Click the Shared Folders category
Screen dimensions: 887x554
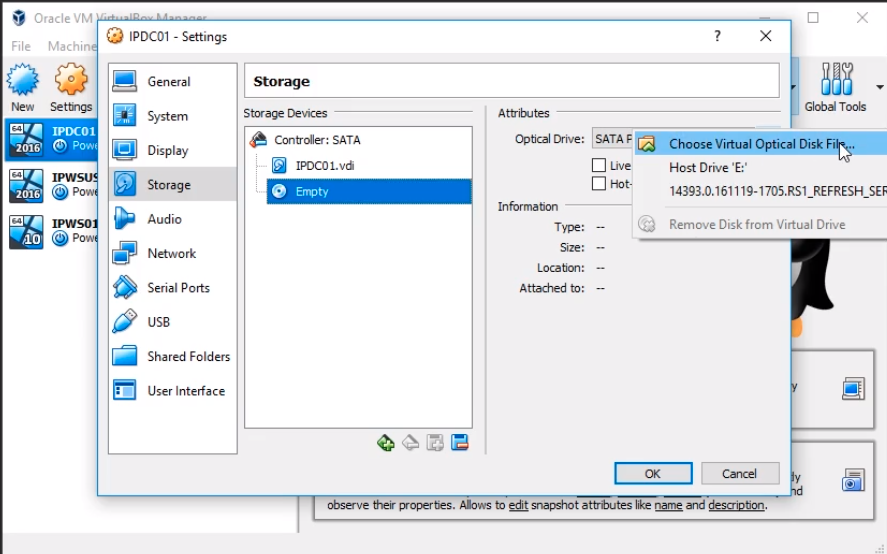[188, 357]
